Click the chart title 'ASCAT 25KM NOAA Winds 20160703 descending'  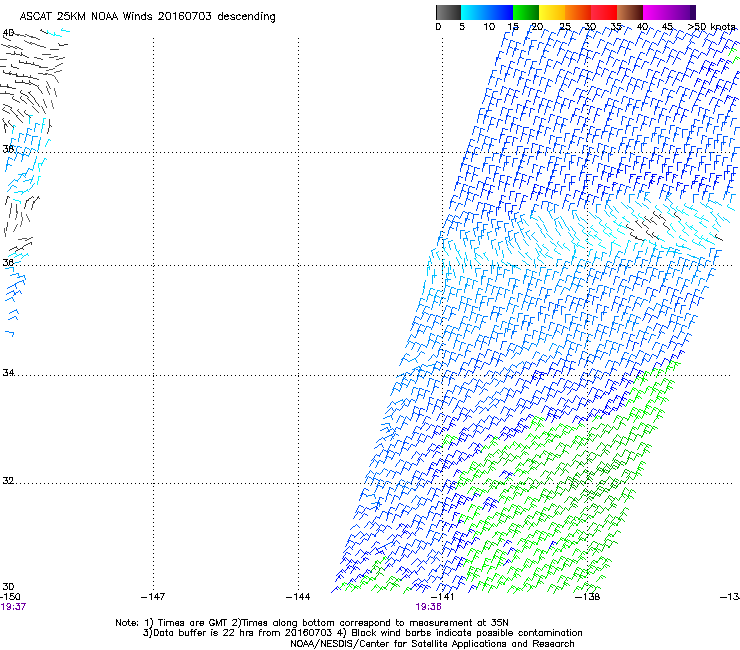tap(147, 17)
